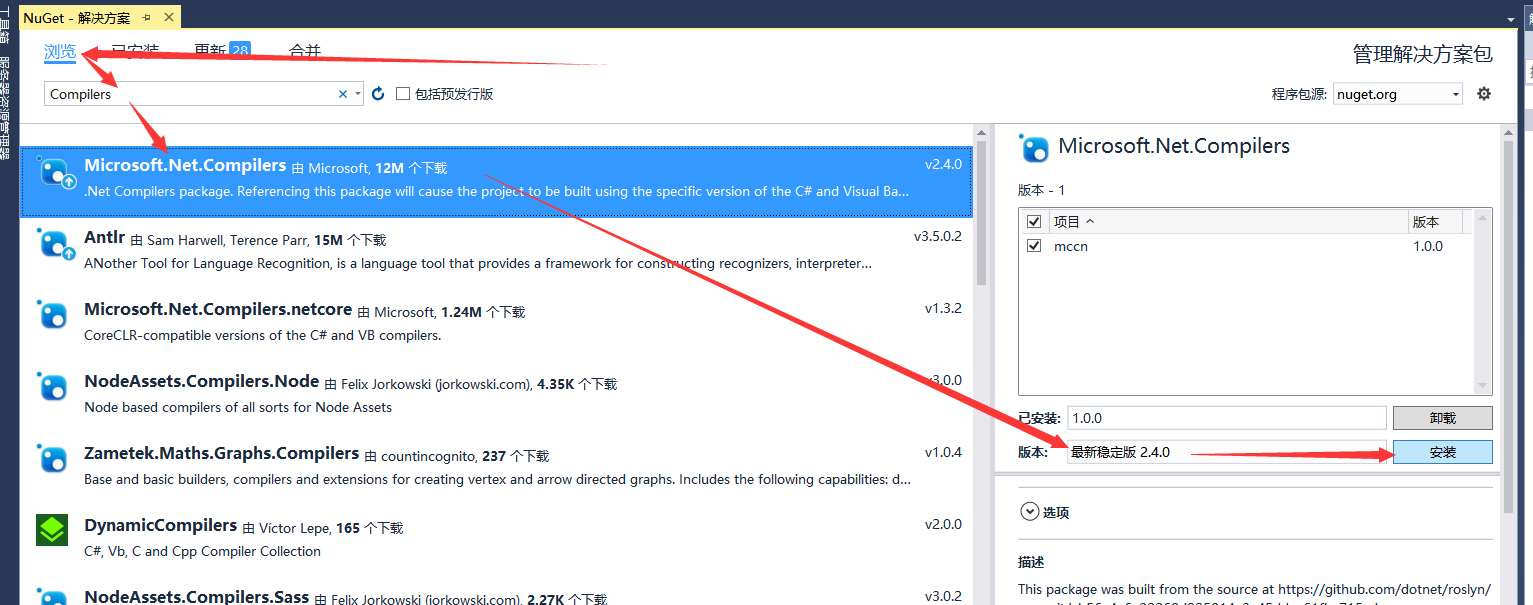This screenshot has width=1533, height=605.
Task: Click the 卸载 uninstall button
Action: pos(1443,417)
